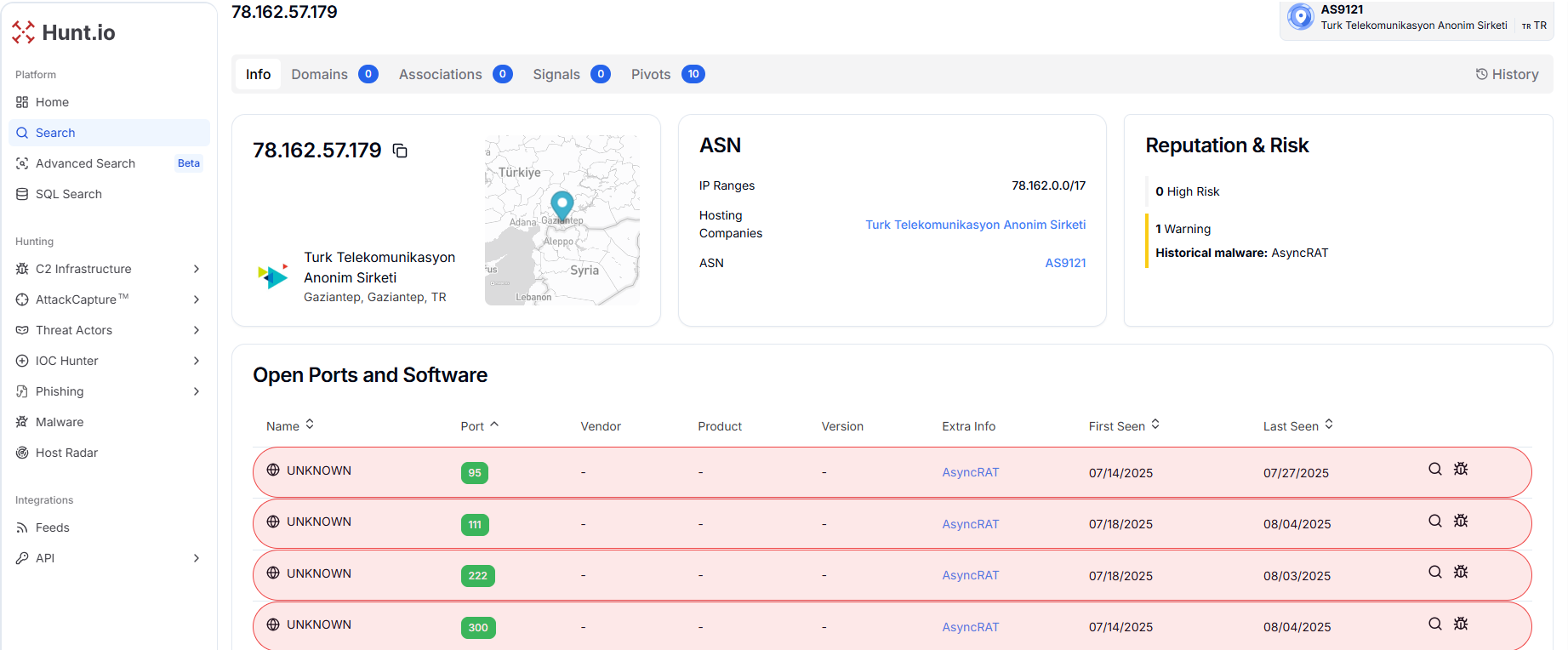Expand C2 Infrastructure chevron
The height and width of the screenshot is (650, 1568).
pos(197,269)
